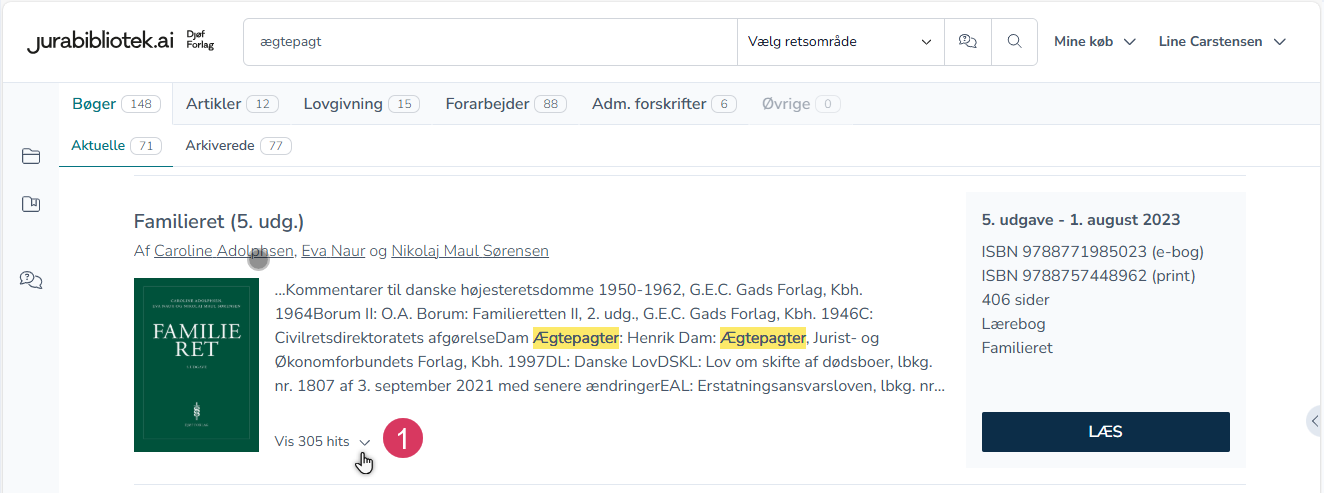Open the chat bubbles sidebar icon

[x=31, y=280]
